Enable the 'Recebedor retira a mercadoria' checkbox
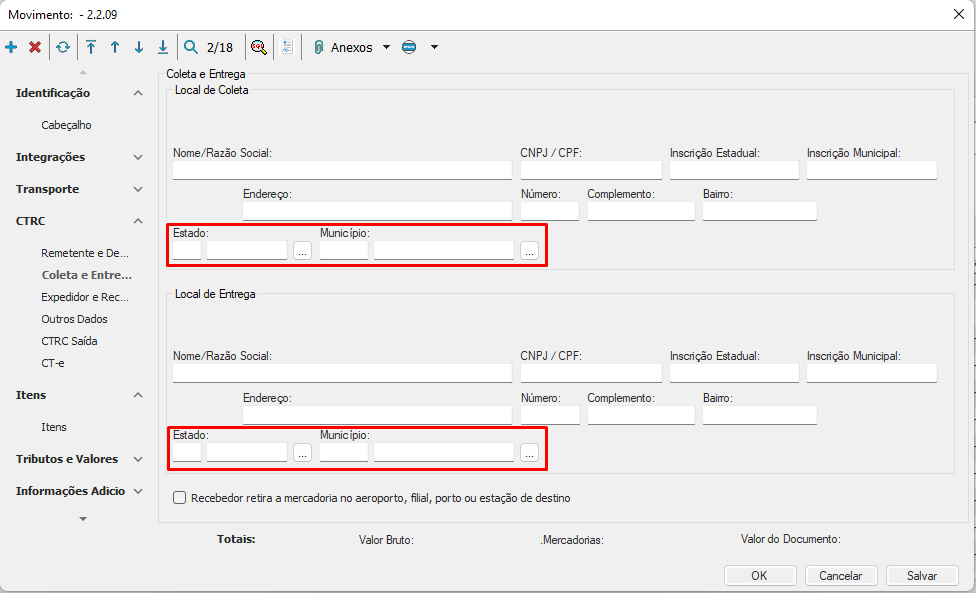Viewport: 976px width, 593px height. pos(180,497)
